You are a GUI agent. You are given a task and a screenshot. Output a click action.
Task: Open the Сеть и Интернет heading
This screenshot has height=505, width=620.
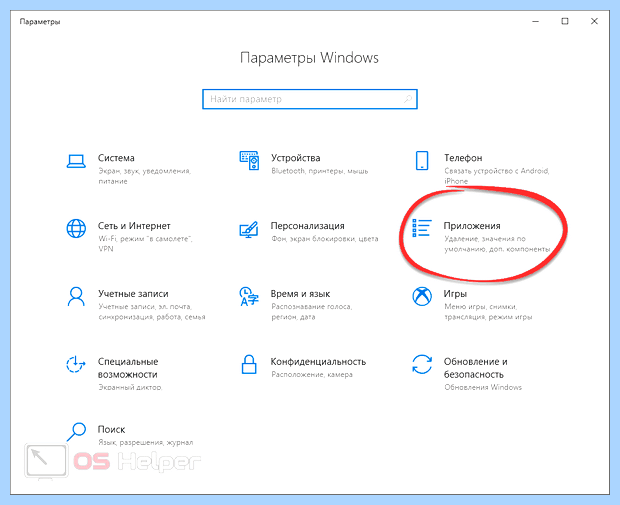pyautogui.click(x=134, y=226)
